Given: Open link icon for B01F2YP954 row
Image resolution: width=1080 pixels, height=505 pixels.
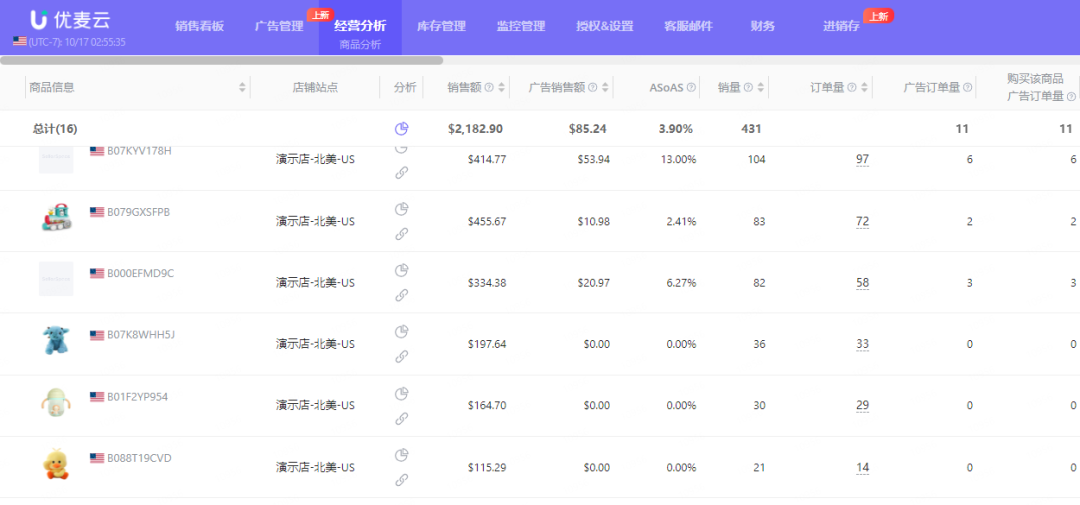Looking at the screenshot, I should (402, 419).
